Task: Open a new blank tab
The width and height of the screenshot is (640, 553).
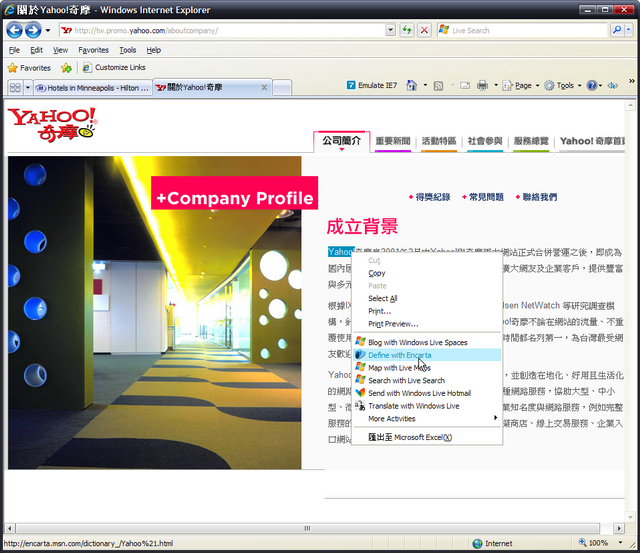Action: tap(282, 87)
